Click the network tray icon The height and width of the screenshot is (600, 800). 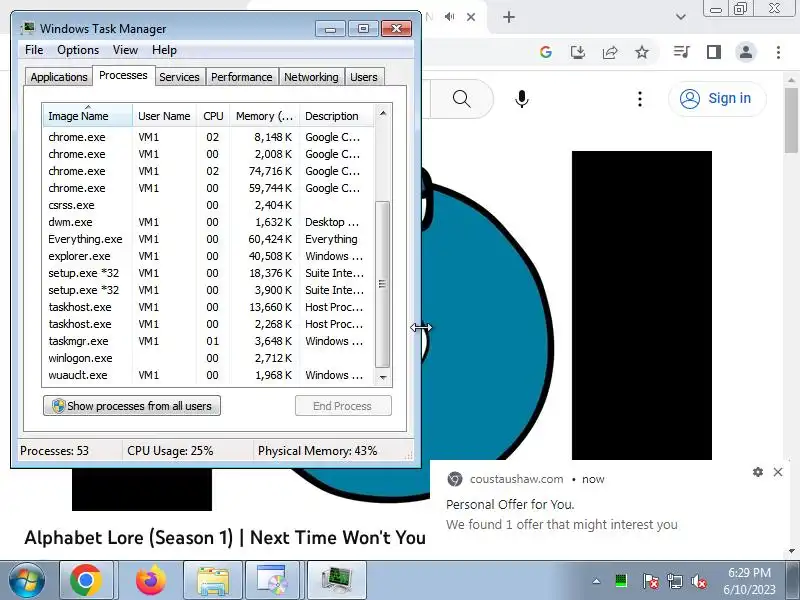point(674,581)
